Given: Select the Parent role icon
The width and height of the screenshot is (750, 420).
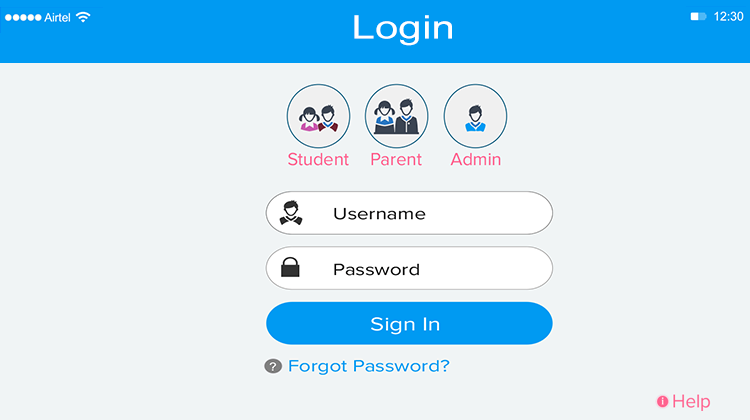Looking at the screenshot, I should tap(396, 116).
